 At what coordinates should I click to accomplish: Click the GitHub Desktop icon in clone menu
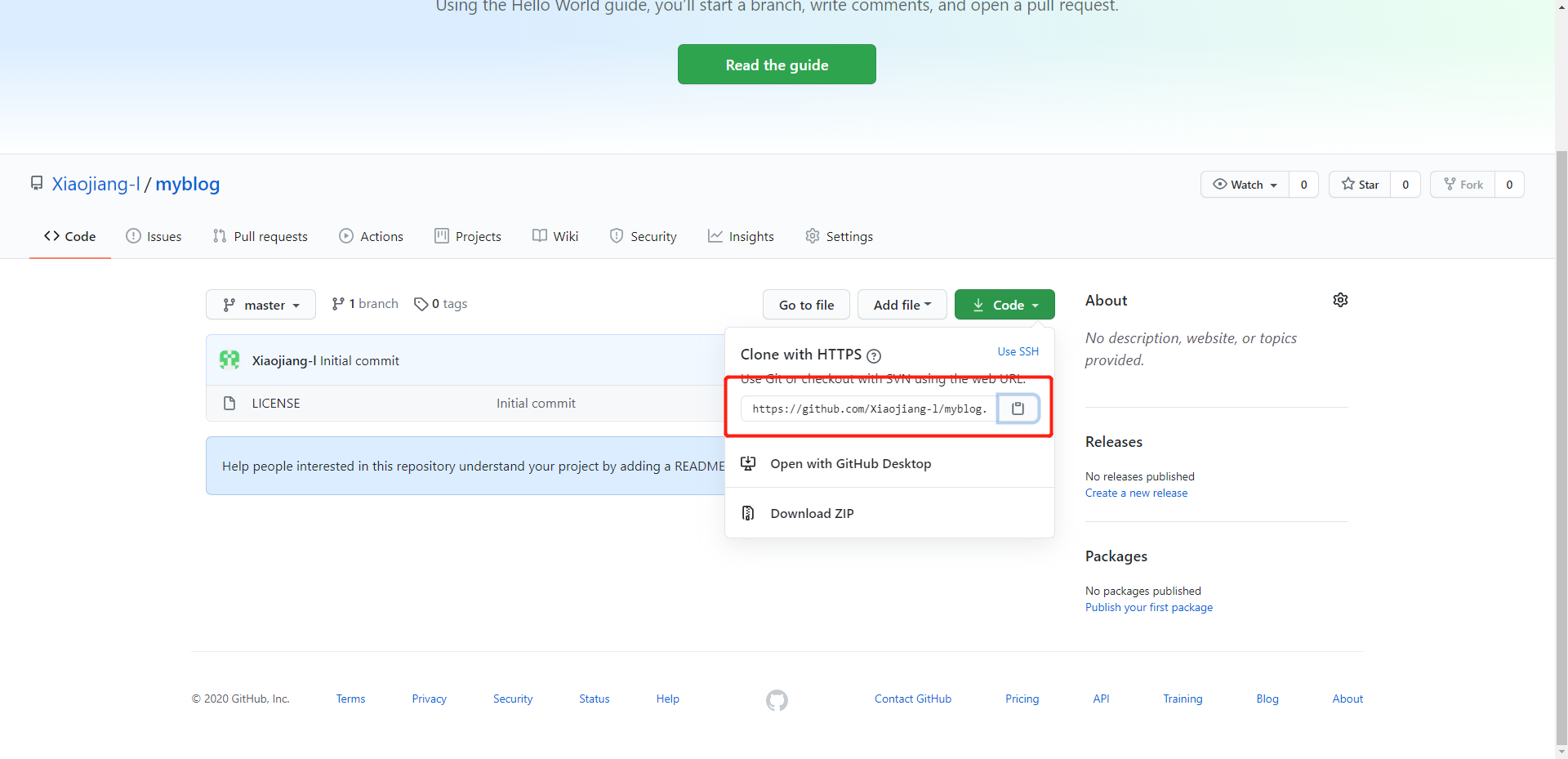coord(748,463)
